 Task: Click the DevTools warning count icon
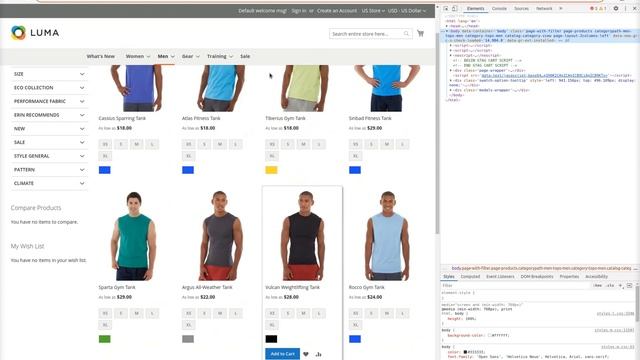click(602, 8)
